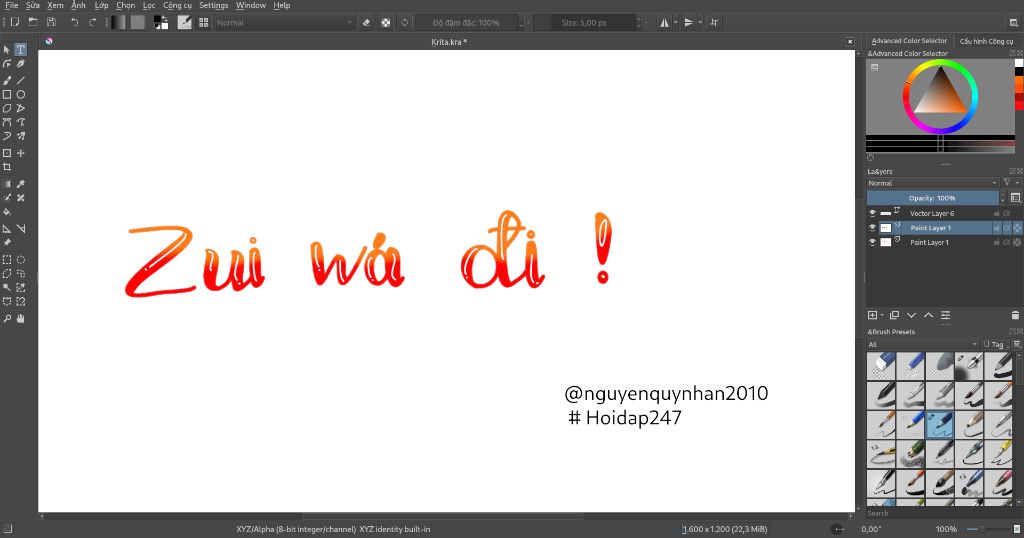Select the Zoom magnifier tool
The image size is (1024, 538).
7,319
